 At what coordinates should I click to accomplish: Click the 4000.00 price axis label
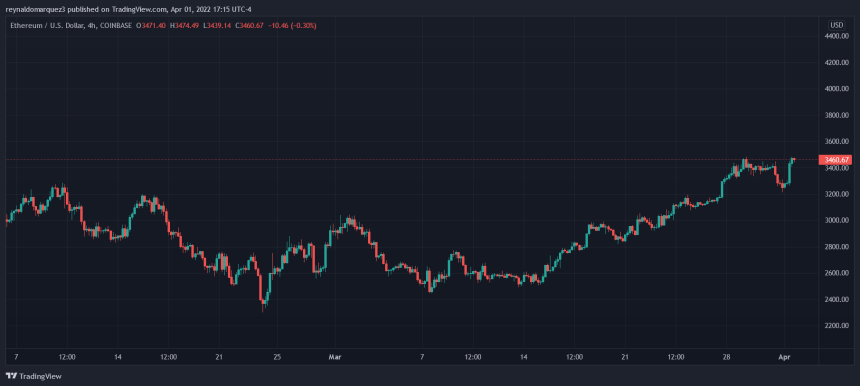click(x=836, y=89)
